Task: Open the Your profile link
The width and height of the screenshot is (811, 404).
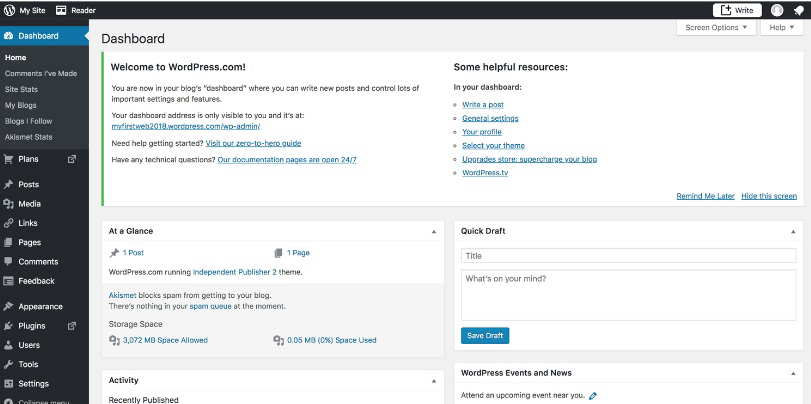Action: click(x=482, y=132)
